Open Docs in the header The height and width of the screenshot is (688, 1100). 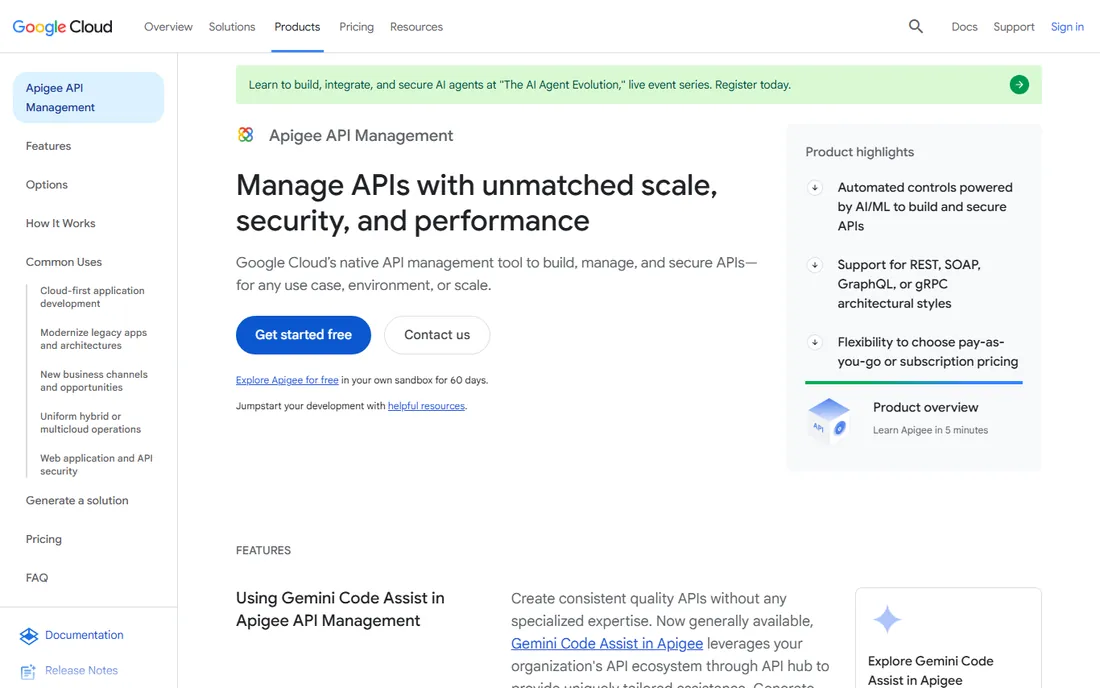(x=964, y=27)
